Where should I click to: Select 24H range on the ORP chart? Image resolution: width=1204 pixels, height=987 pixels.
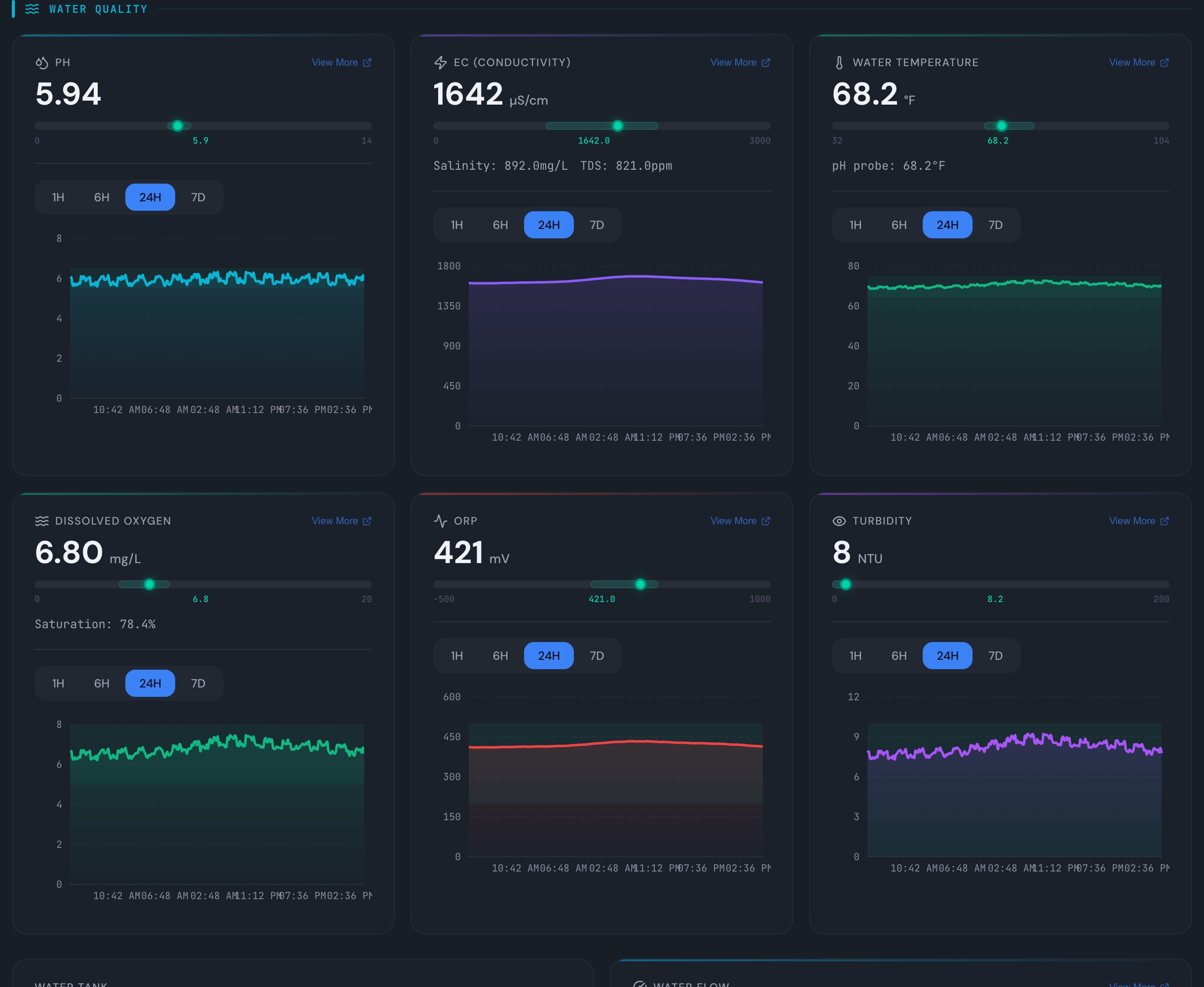click(x=549, y=655)
